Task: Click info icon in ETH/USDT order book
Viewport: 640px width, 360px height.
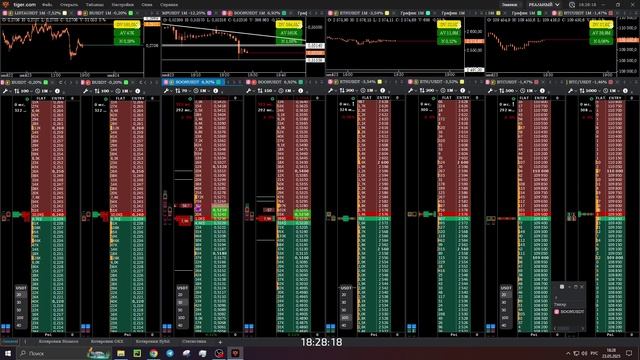Action: point(462,91)
